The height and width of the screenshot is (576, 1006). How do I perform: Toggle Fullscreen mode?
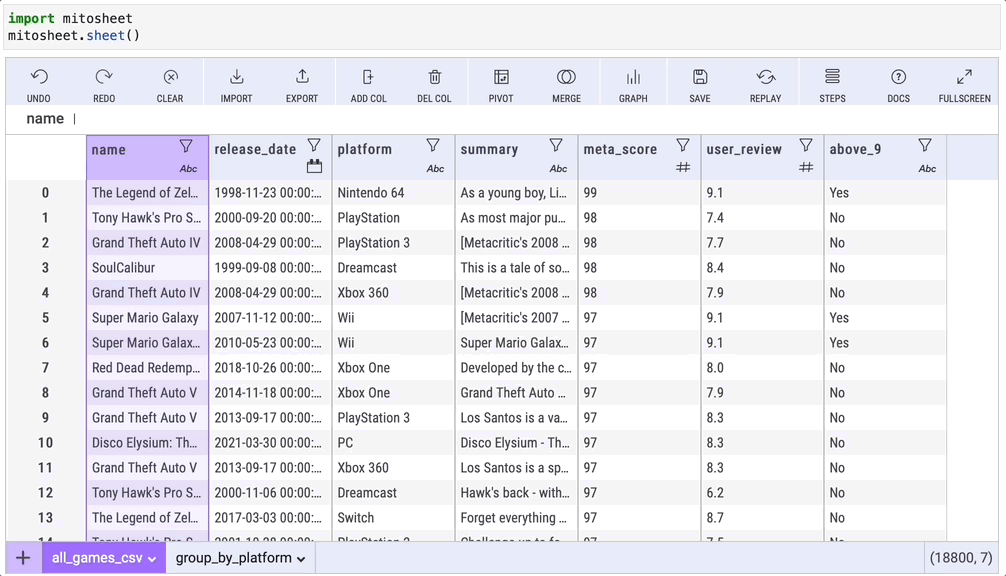pos(964,78)
